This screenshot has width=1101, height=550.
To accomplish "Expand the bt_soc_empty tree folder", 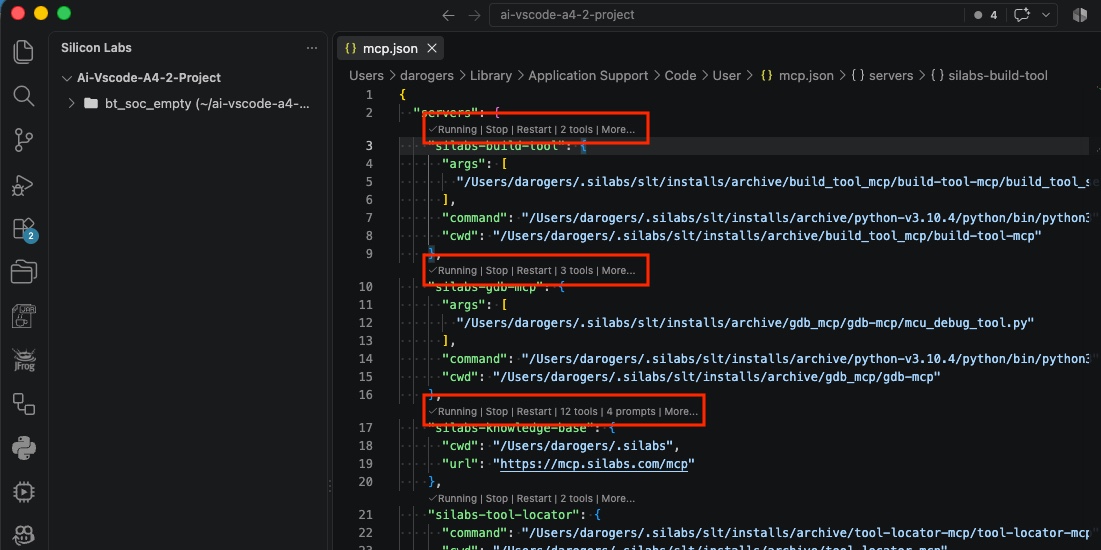I will click(71, 104).
